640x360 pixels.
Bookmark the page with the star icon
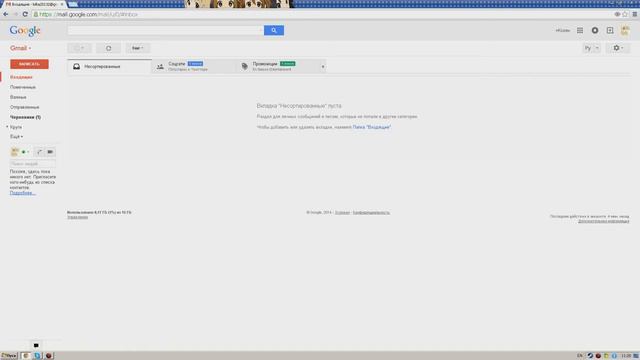click(x=625, y=14)
